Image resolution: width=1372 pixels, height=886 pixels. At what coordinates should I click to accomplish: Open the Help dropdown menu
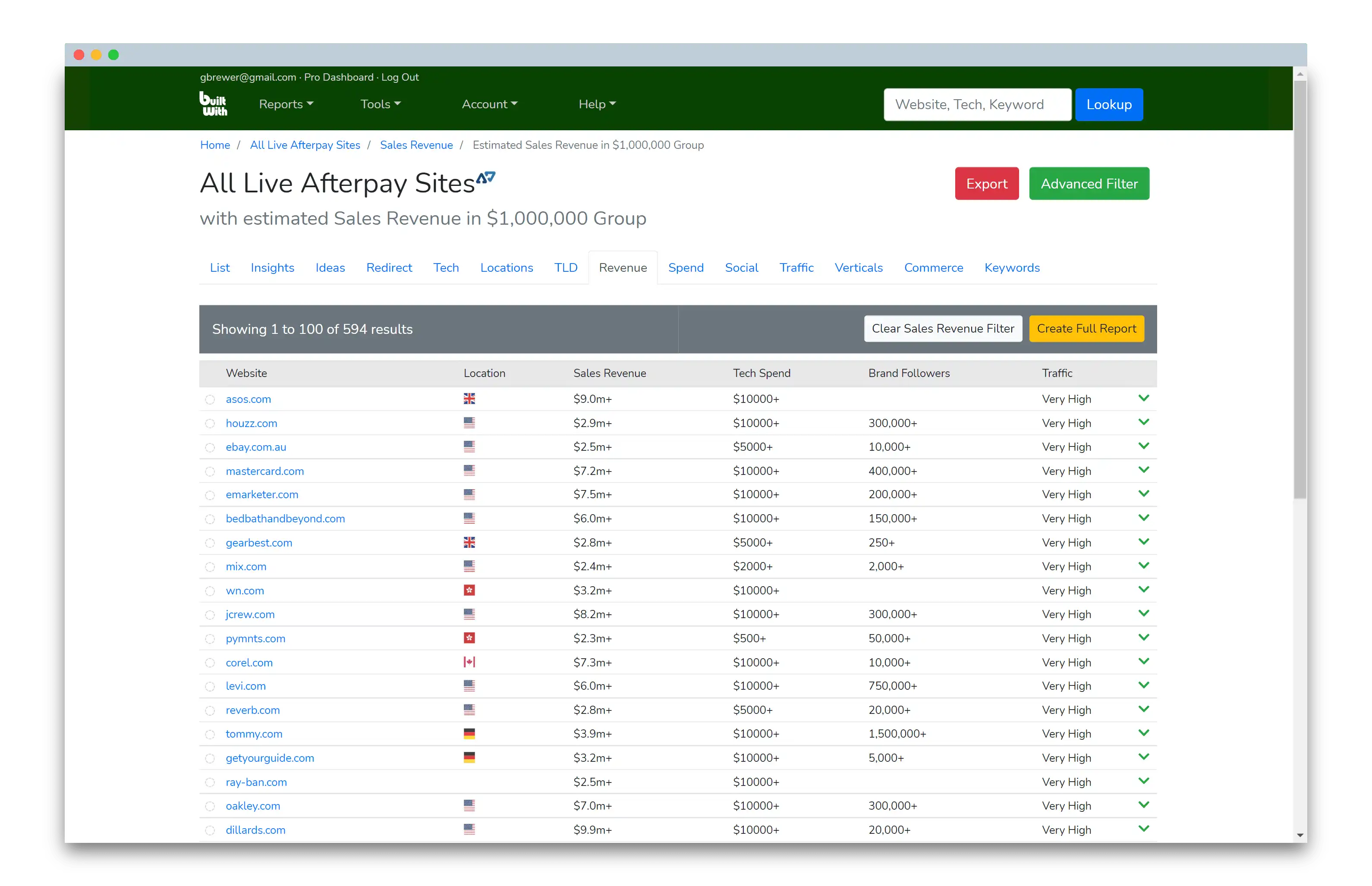point(597,104)
